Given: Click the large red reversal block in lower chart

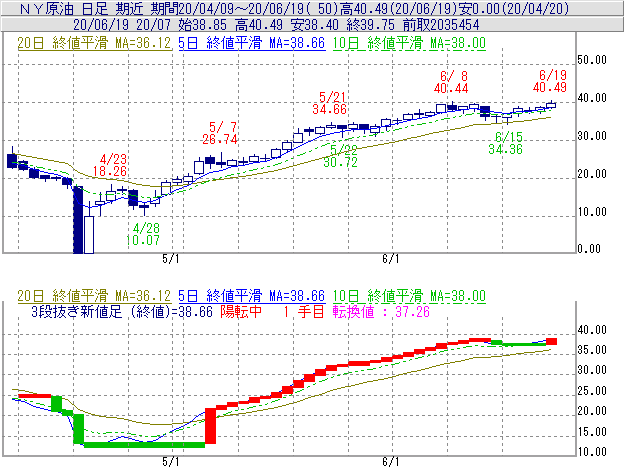Looking at the screenshot, I should [211, 426].
